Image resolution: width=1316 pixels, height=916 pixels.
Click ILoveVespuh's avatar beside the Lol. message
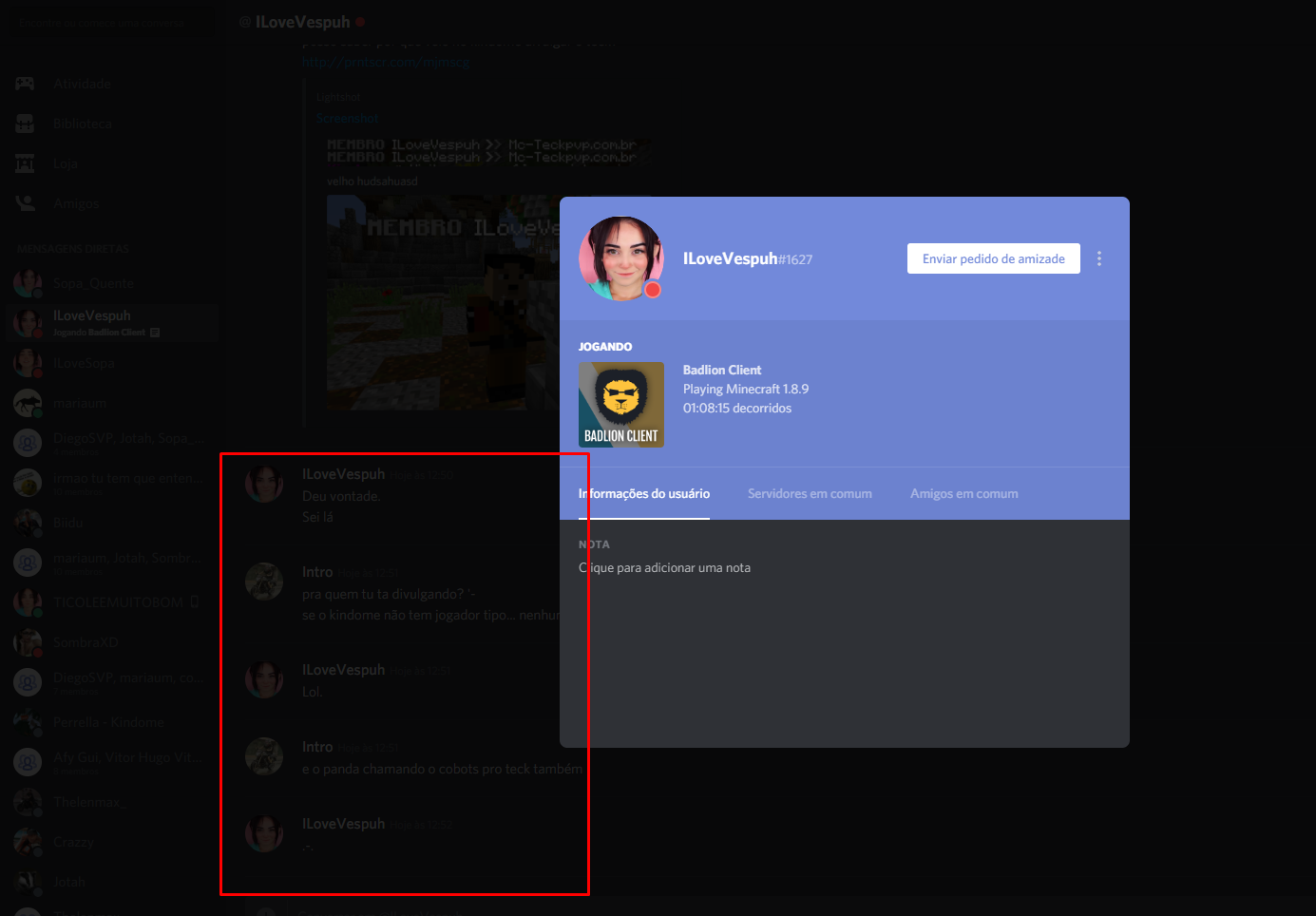[x=264, y=679]
